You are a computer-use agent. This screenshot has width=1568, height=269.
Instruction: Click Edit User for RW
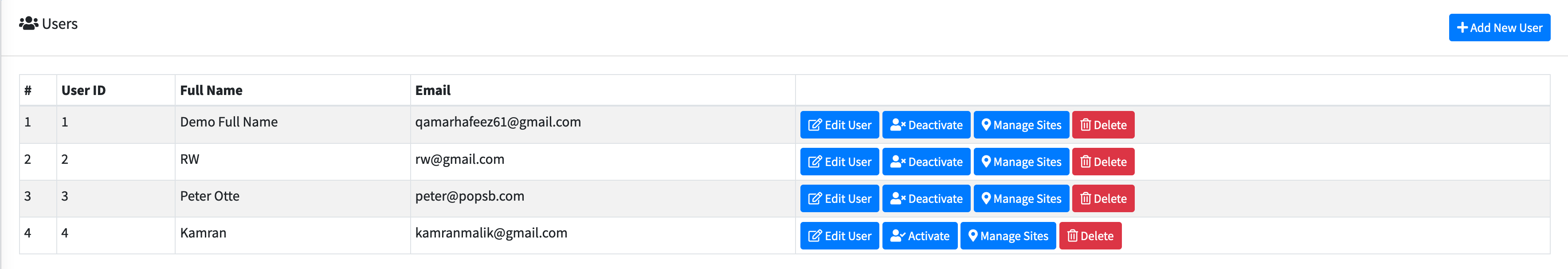pos(839,162)
